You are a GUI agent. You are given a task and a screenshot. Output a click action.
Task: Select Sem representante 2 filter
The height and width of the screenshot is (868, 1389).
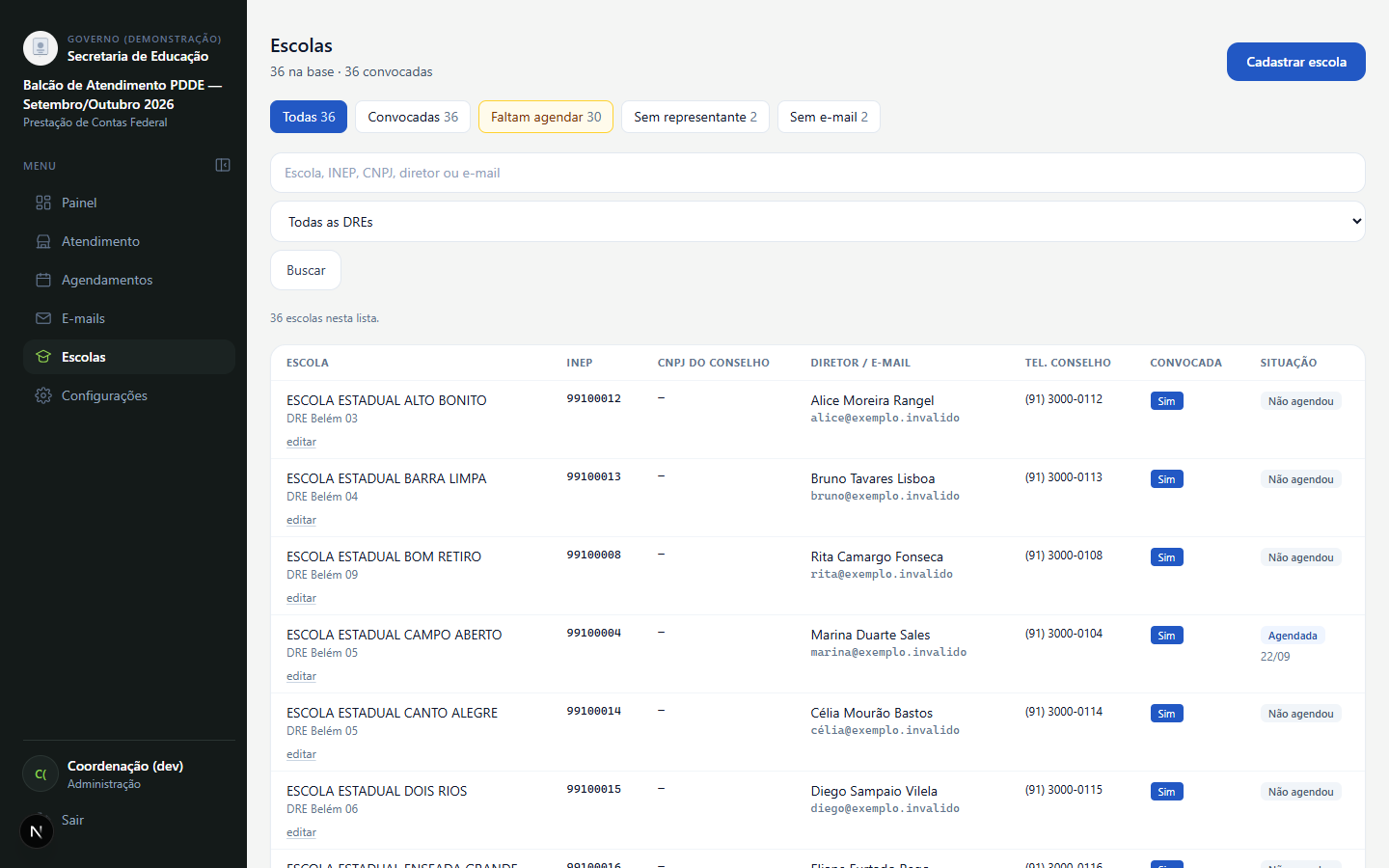[x=695, y=117]
